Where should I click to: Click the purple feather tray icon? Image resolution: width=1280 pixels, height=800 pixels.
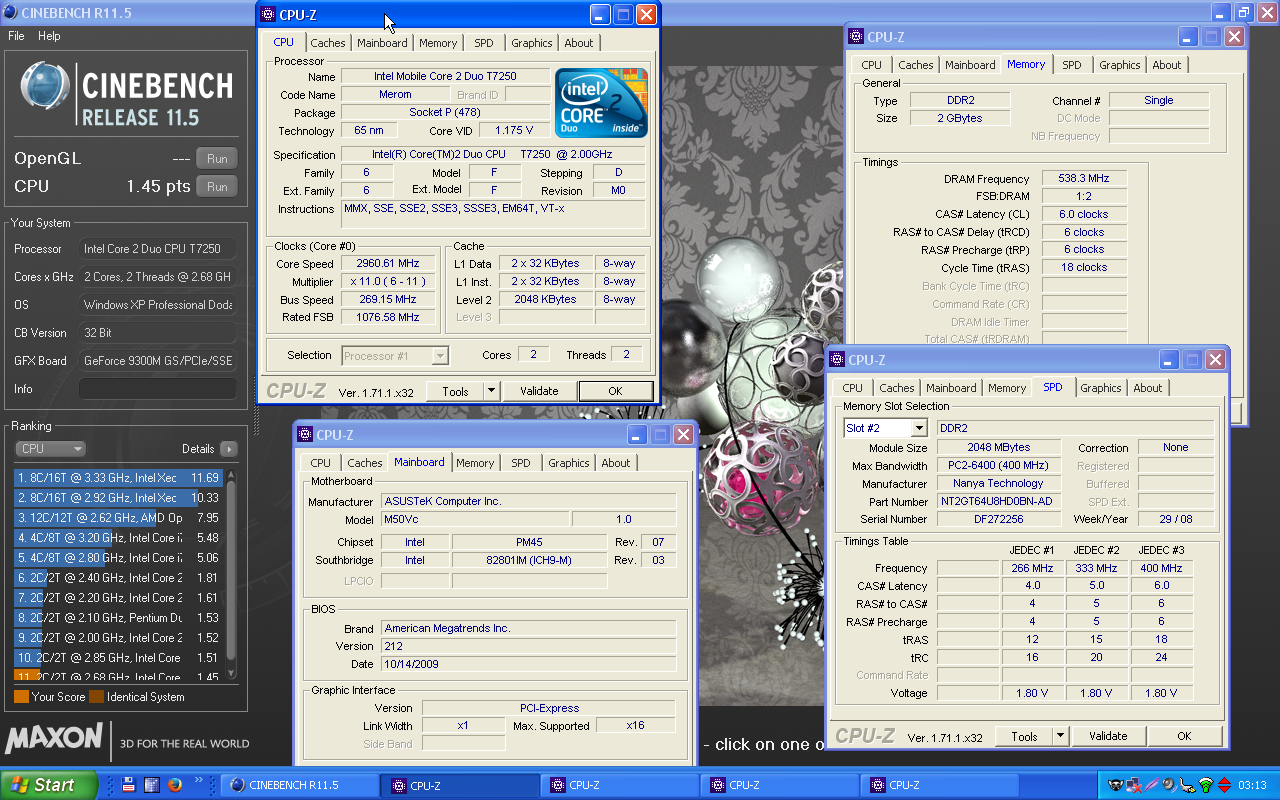1151,785
